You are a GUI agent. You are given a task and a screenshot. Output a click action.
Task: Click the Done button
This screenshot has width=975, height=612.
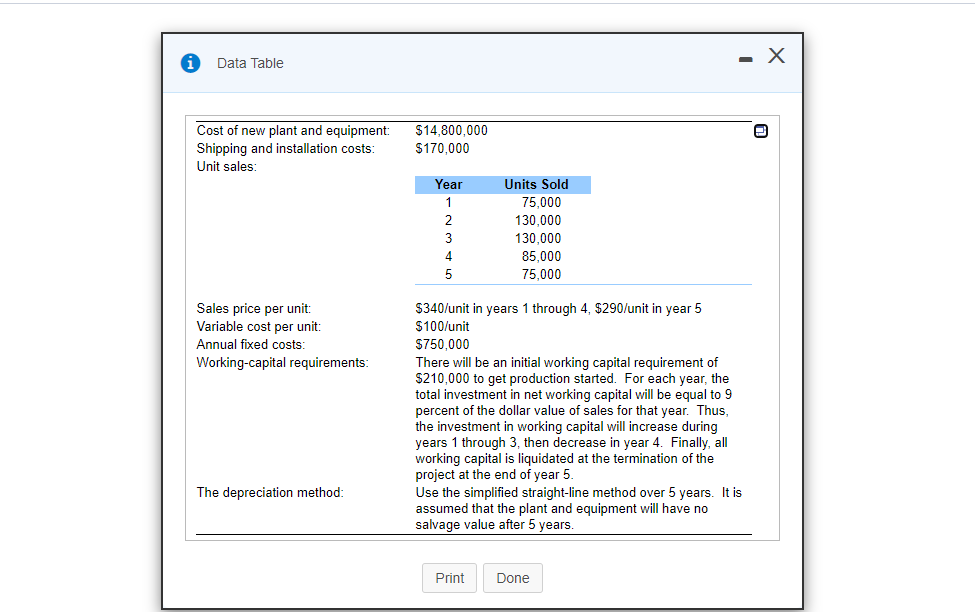coord(512,578)
